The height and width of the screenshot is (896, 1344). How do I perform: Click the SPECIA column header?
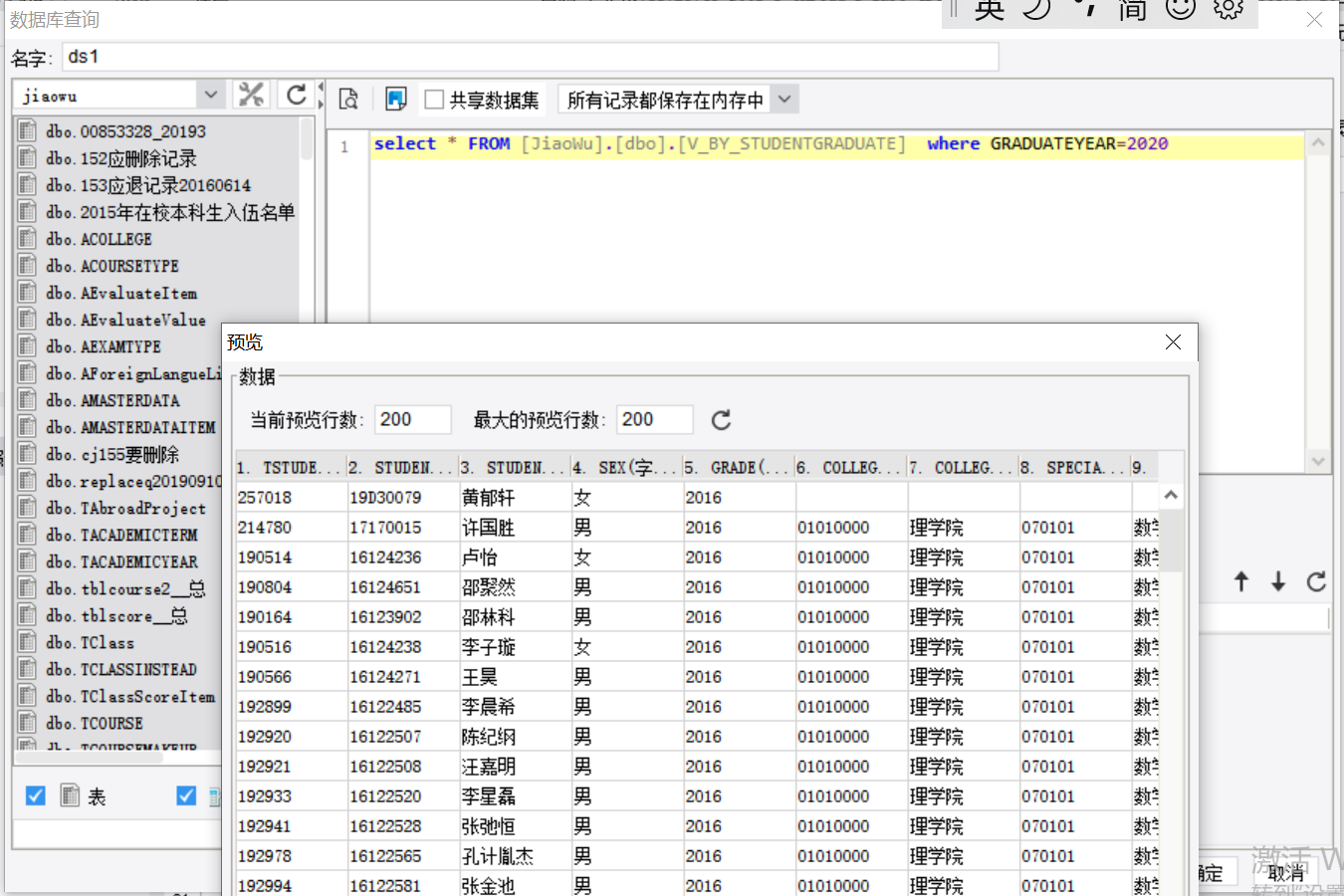click(1073, 467)
